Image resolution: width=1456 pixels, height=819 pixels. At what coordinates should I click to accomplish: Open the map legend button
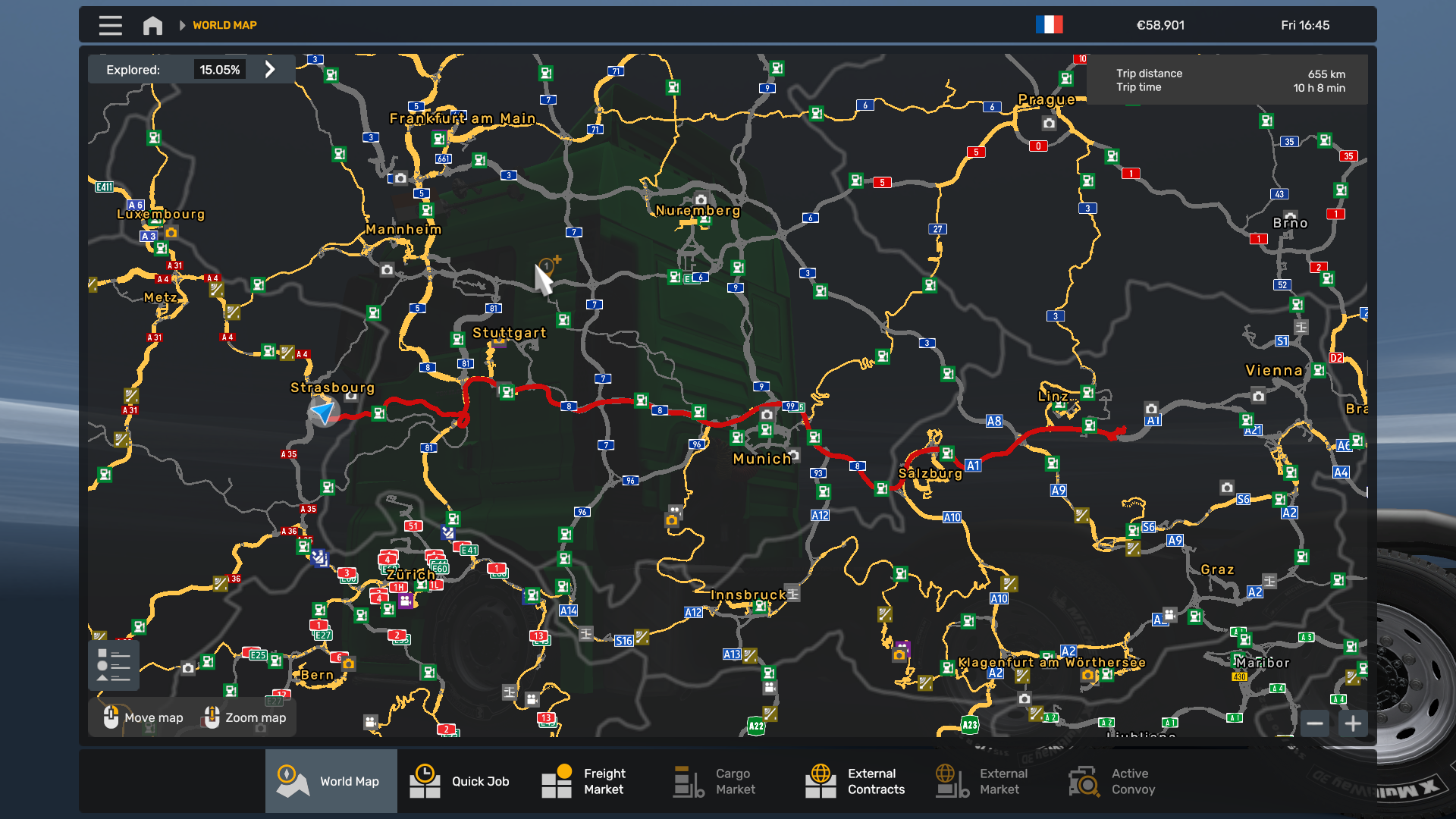(x=114, y=665)
